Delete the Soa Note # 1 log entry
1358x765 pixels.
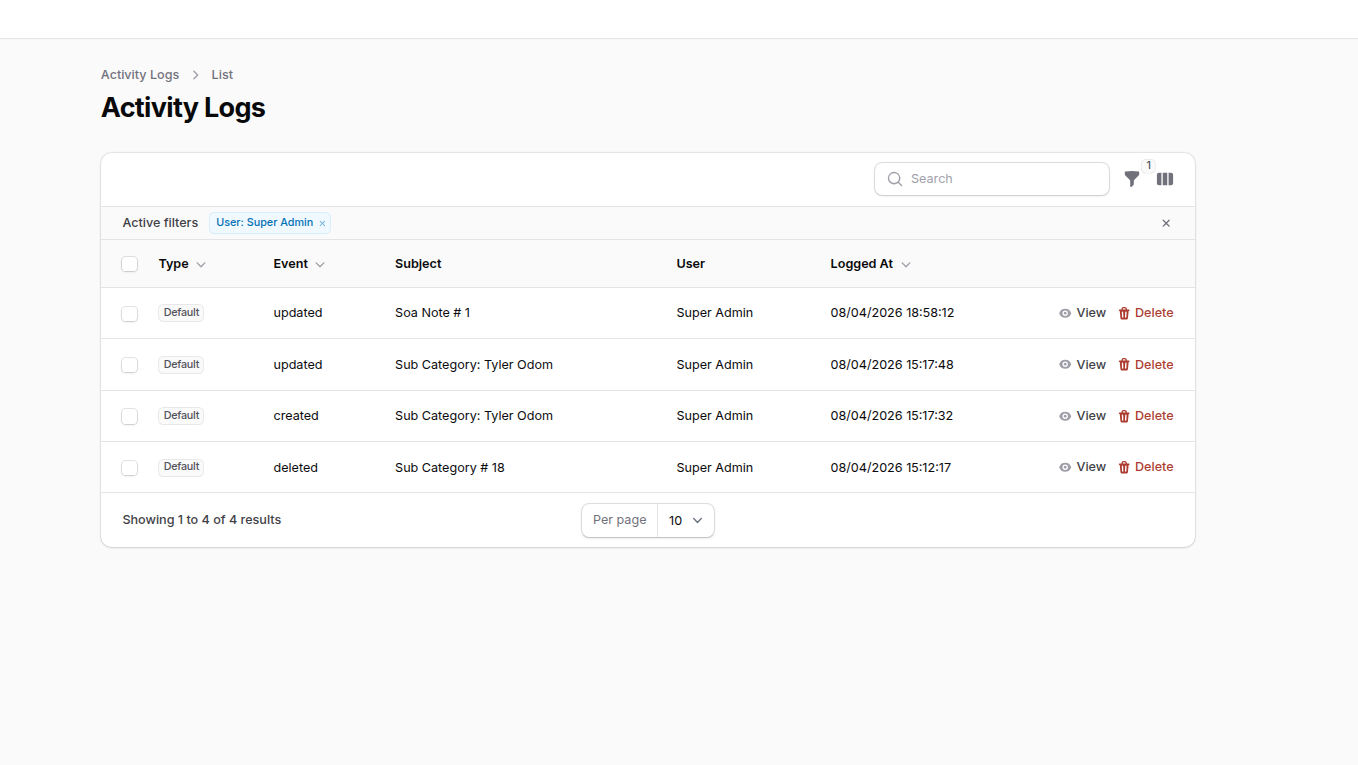[1155, 312]
